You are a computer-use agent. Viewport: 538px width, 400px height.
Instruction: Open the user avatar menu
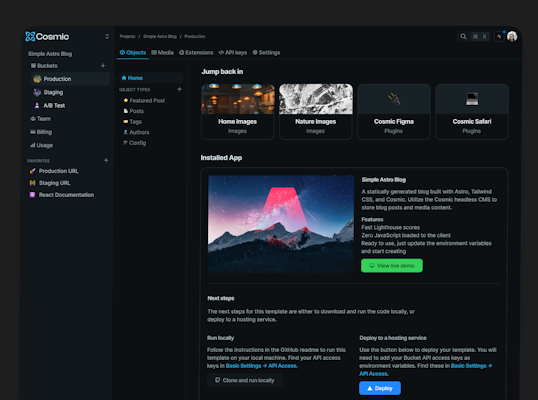tap(512, 36)
